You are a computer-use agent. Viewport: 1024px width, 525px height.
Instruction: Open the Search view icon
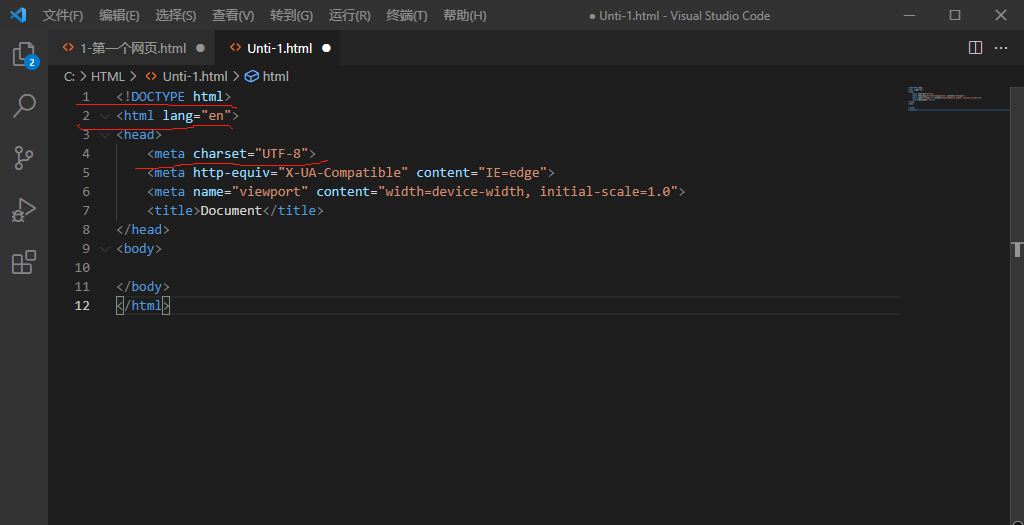(23, 106)
